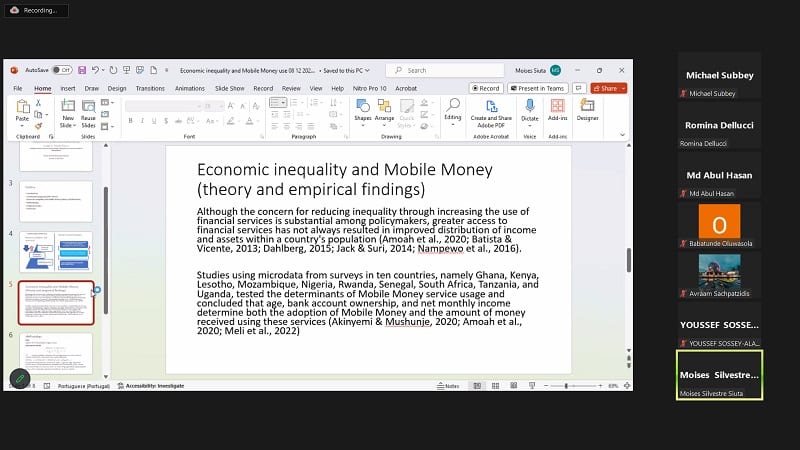The image size is (800, 450).
Task: Adjust the zoom slider in status bar
Action: coord(566,386)
